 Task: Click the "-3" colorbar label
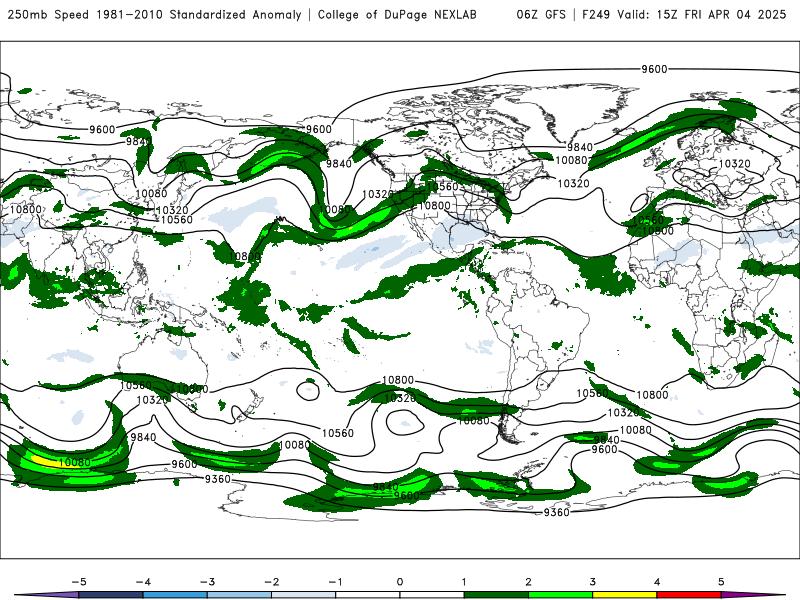click(x=207, y=582)
